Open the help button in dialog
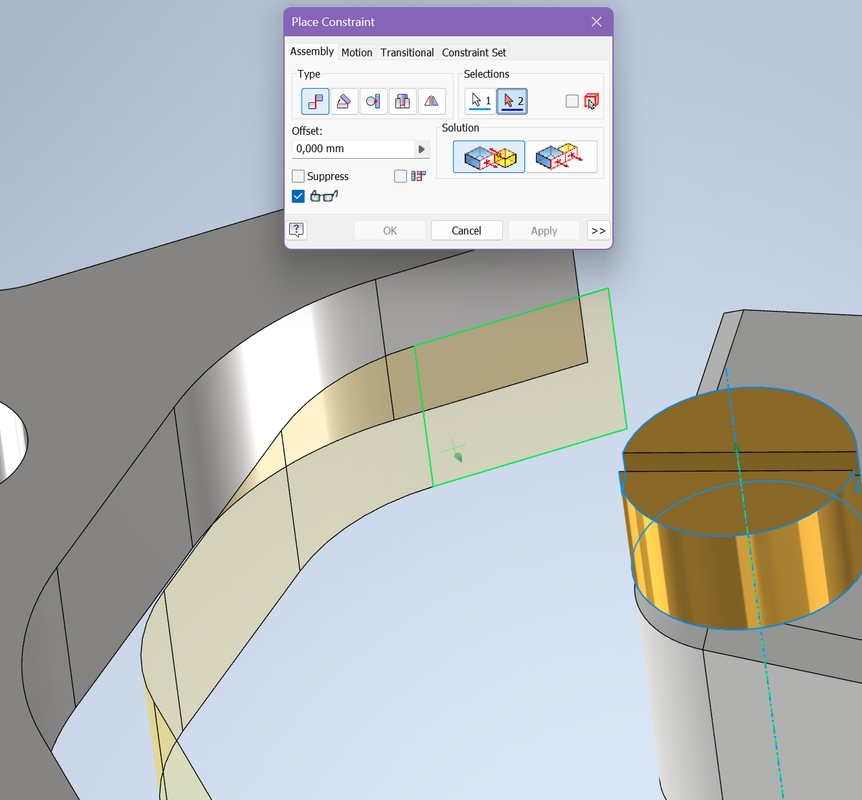 coord(297,230)
